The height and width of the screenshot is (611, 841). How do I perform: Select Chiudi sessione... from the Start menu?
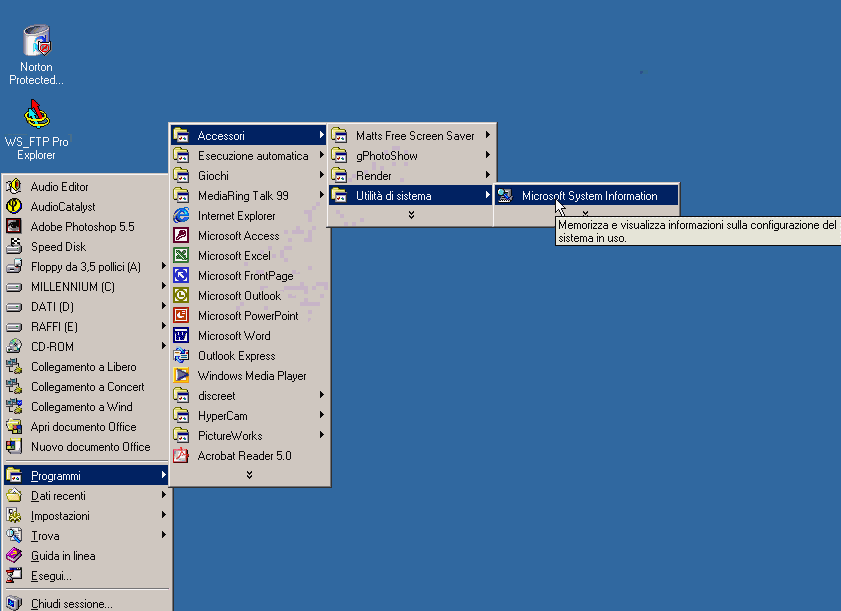[x=86, y=603]
